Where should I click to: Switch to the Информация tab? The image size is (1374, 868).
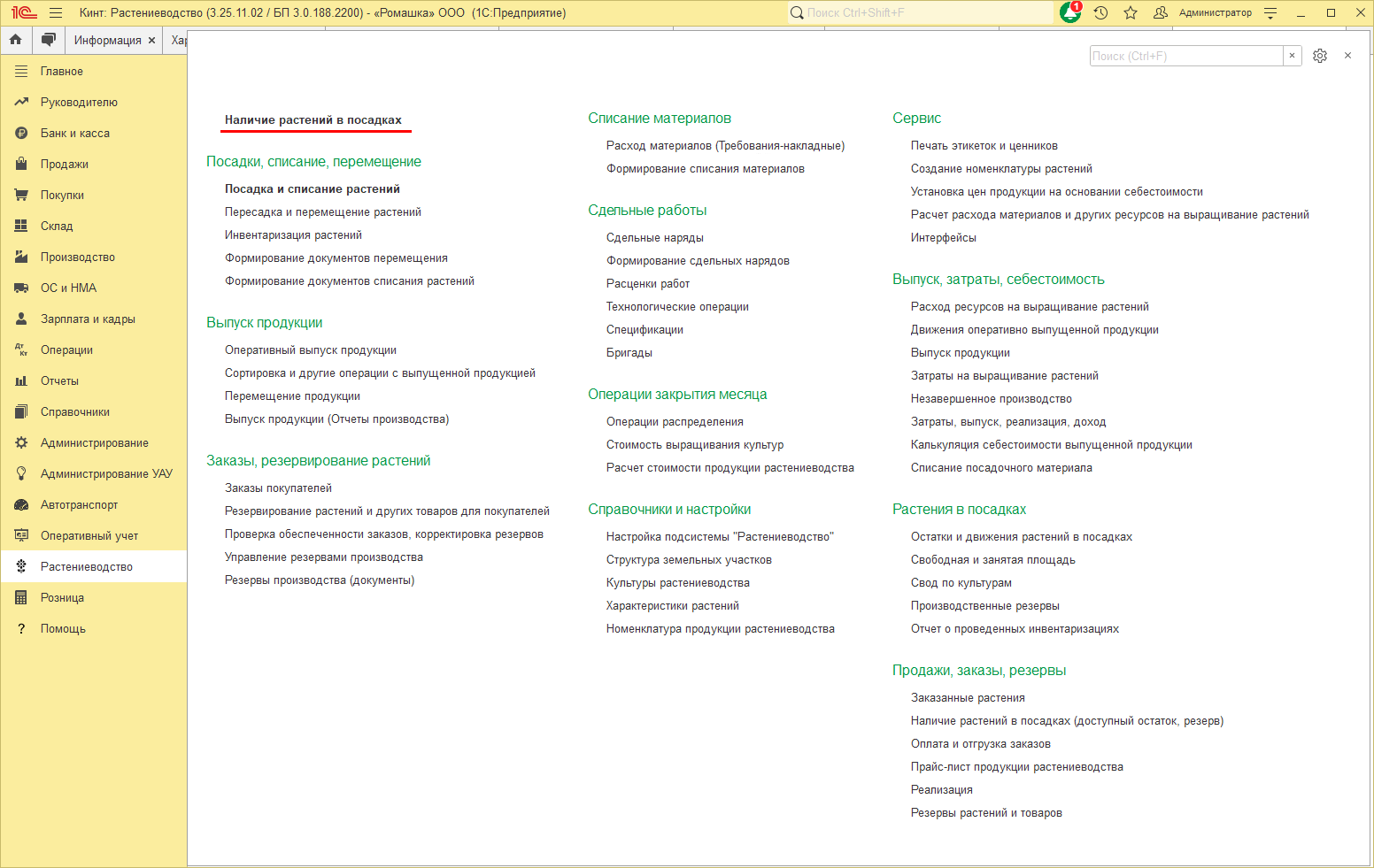tap(107, 41)
